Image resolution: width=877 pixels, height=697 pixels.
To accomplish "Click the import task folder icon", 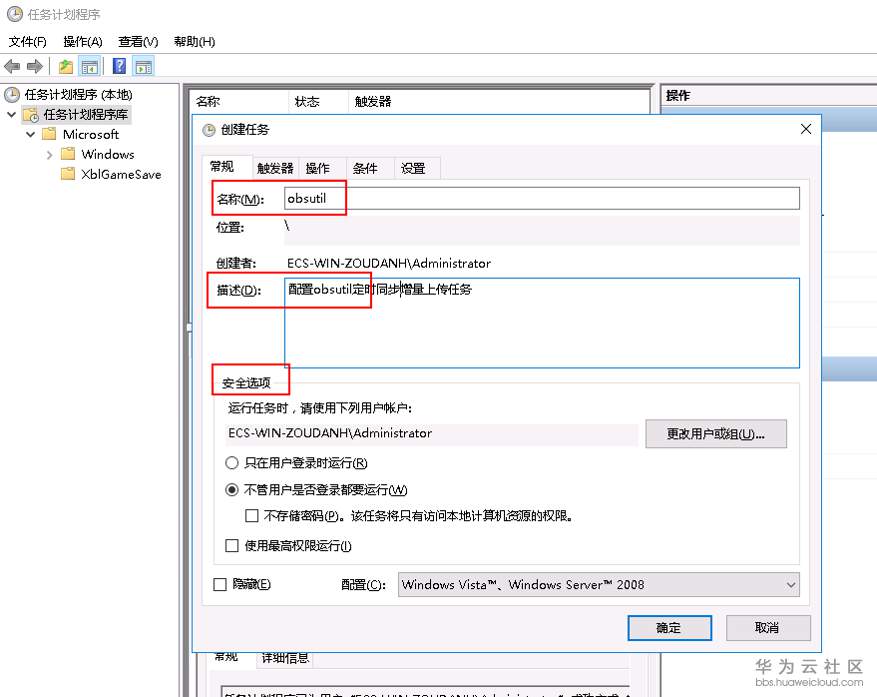I will (66, 66).
